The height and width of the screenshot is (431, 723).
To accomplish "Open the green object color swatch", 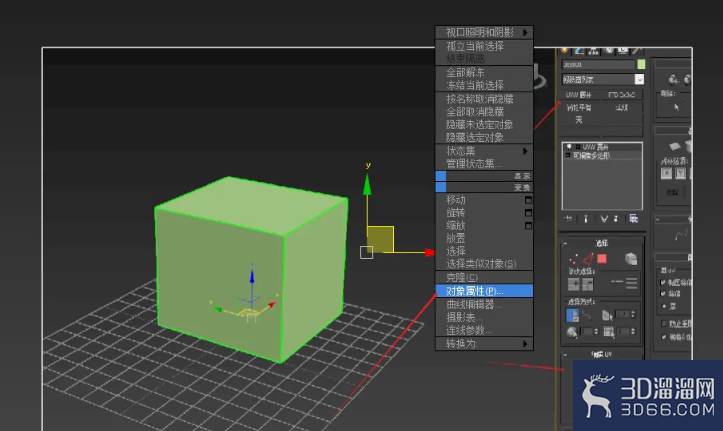I will point(641,65).
